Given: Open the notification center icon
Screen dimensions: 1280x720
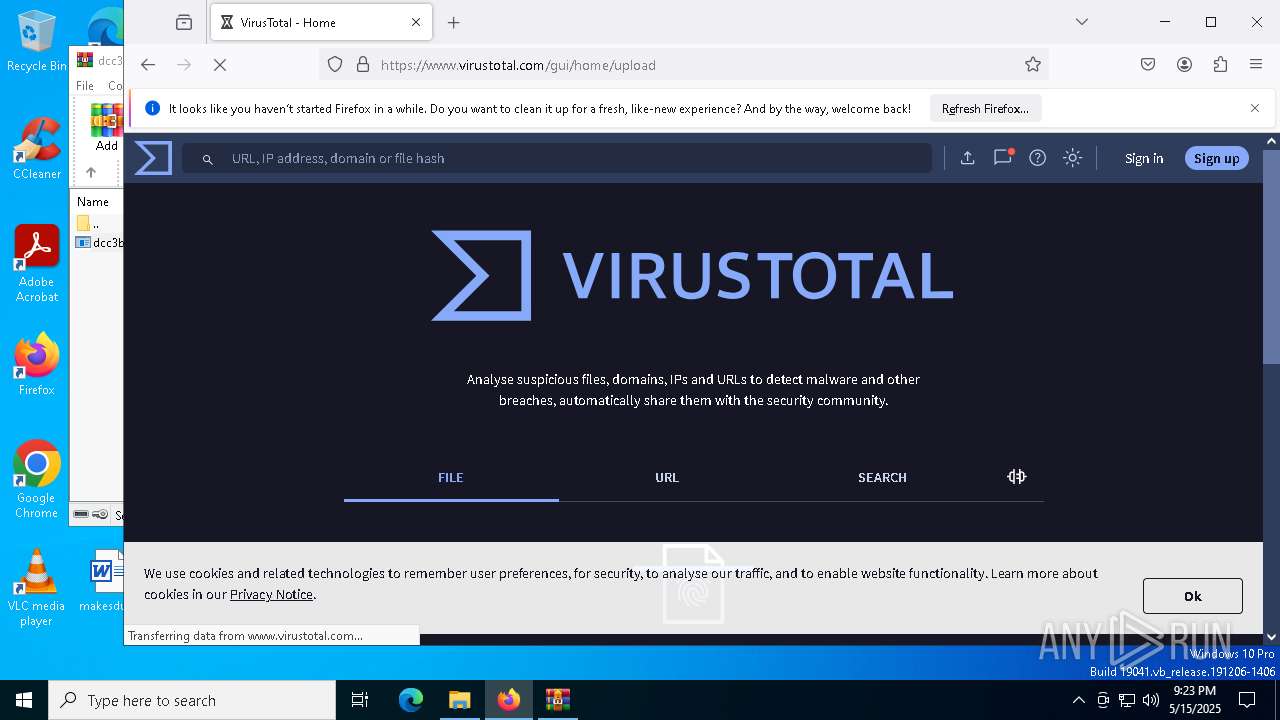Looking at the screenshot, I should (1247, 700).
